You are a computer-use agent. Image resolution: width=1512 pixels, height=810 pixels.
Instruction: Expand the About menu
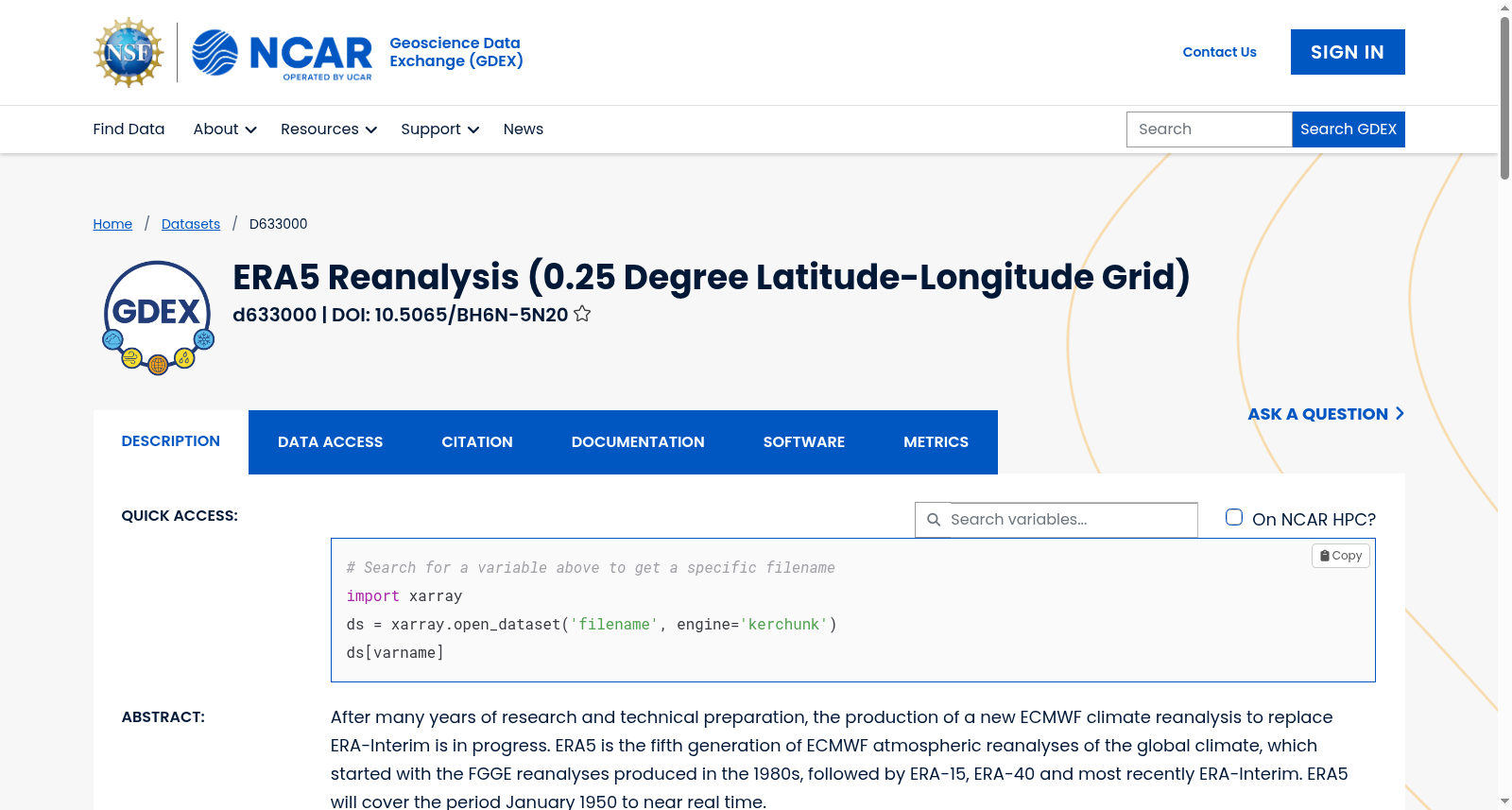pyautogui.click(x=225, y=129)
